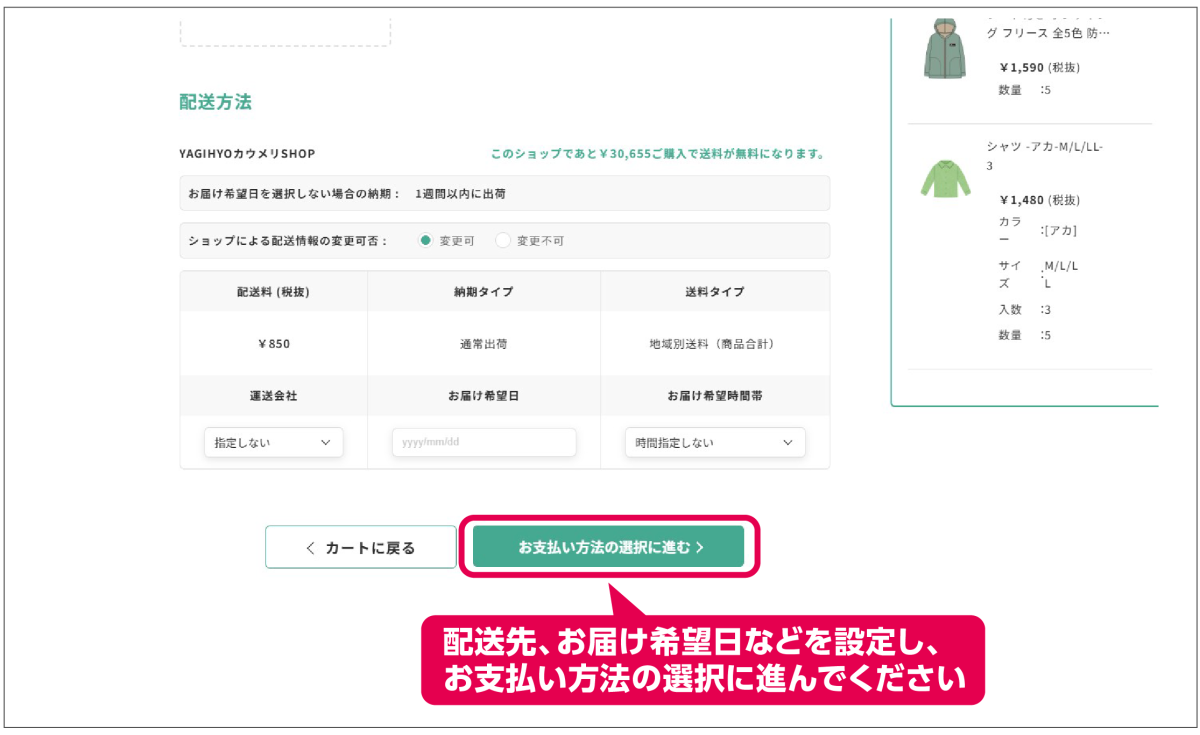Click the ¥850 shipping fee cell
The image size is (1200, 735).
273,344
